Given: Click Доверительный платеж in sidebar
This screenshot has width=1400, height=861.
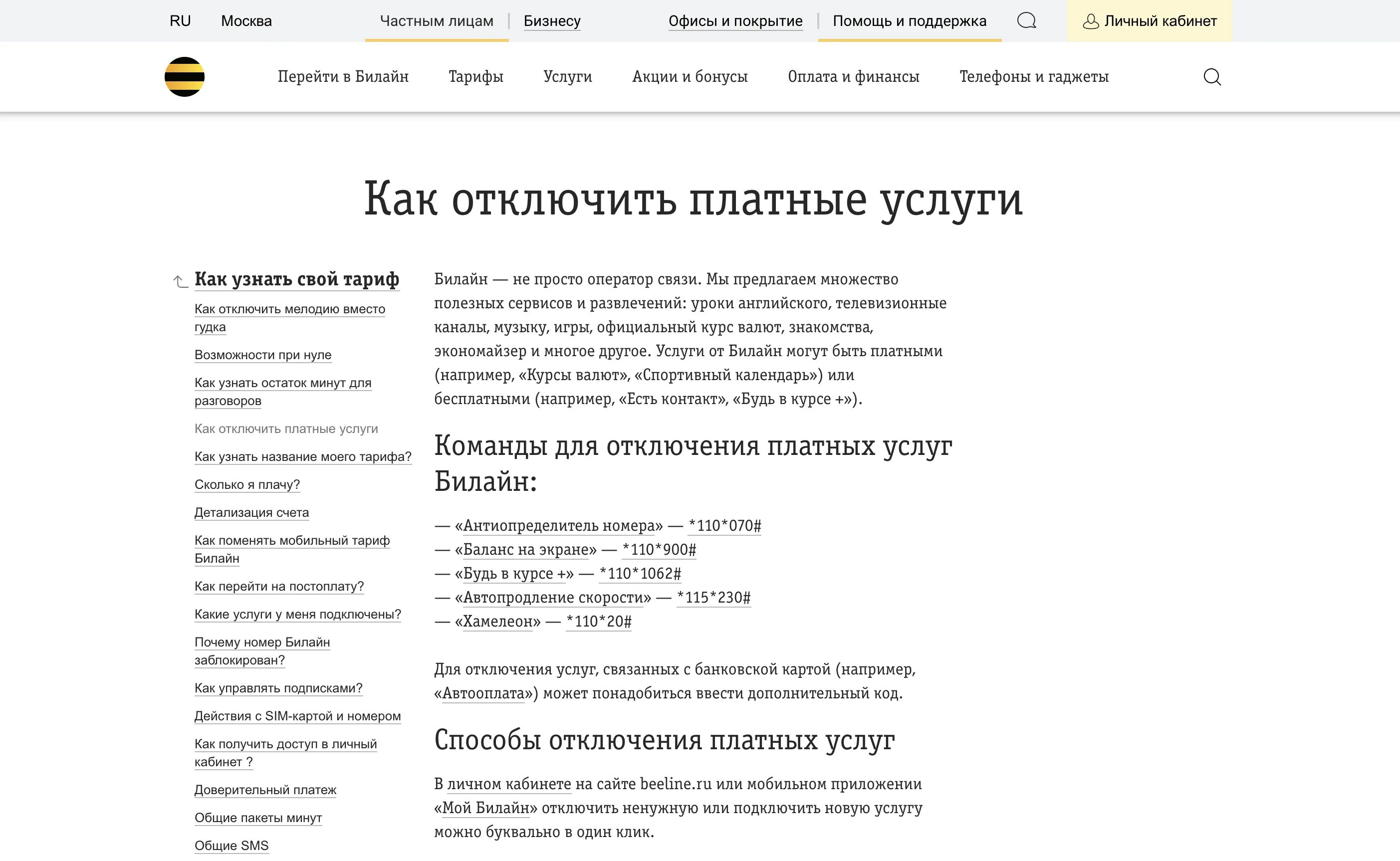Looking at the screenshot, I should [x=265, y=790].
